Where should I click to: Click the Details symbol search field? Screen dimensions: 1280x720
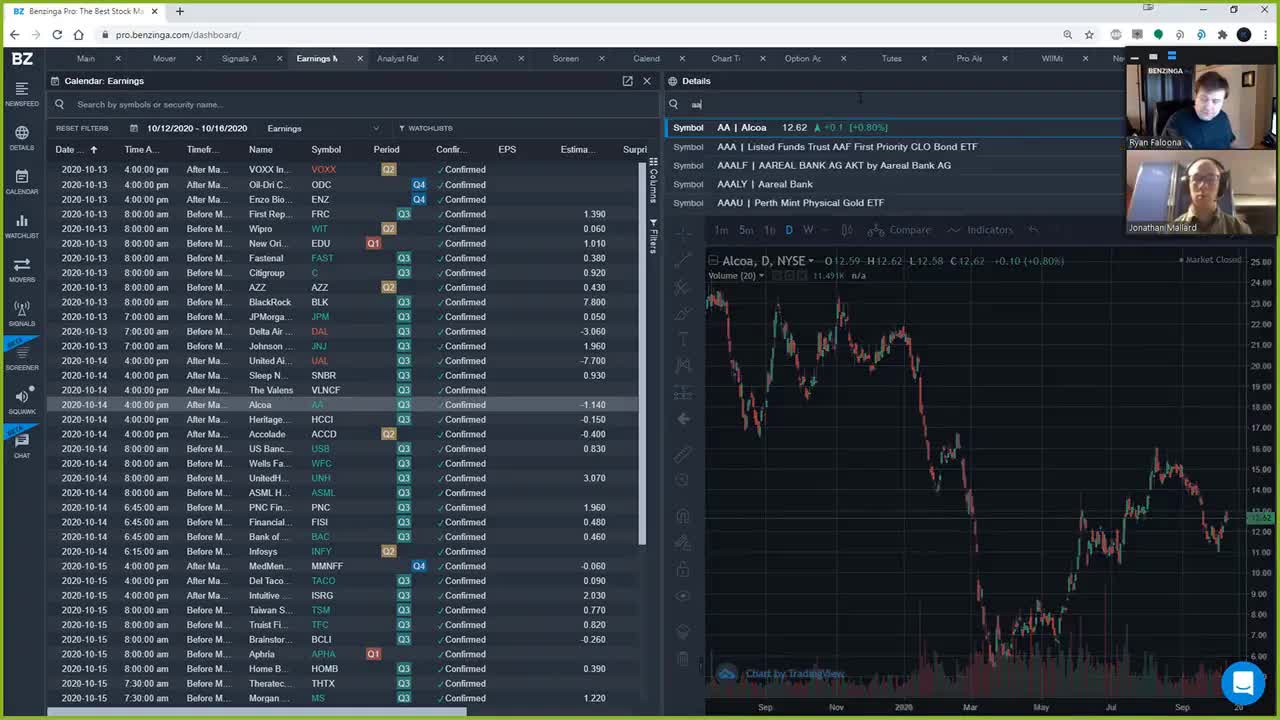point(895,104)
